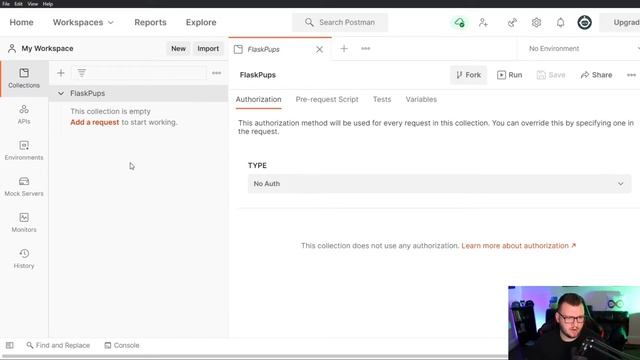Fork the FlaskPups collection
Screen dimensions: 640x360
pyautogui.click(x=469, y=75)
